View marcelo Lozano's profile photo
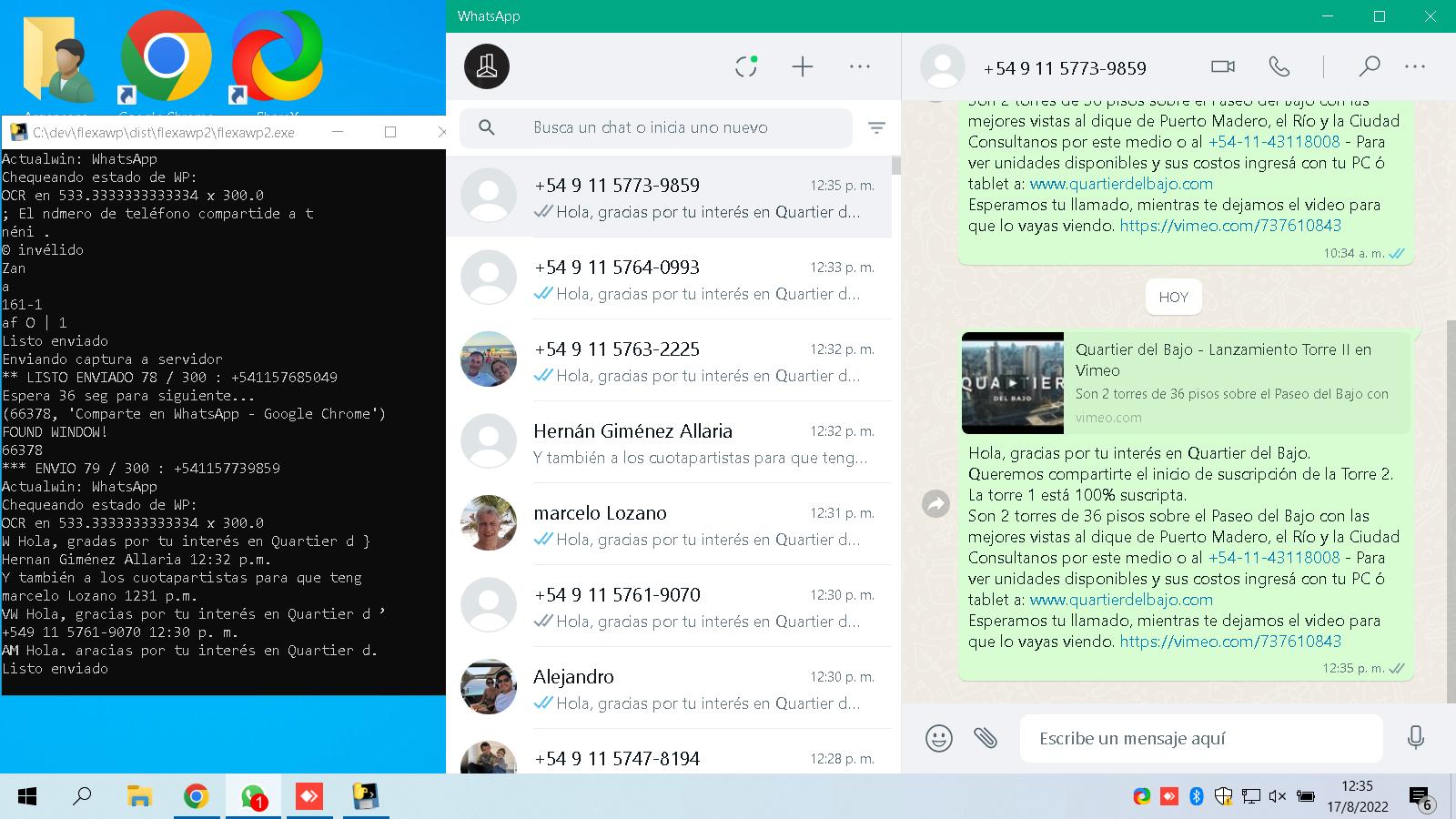1456x819 pixels. coord(489,523)
